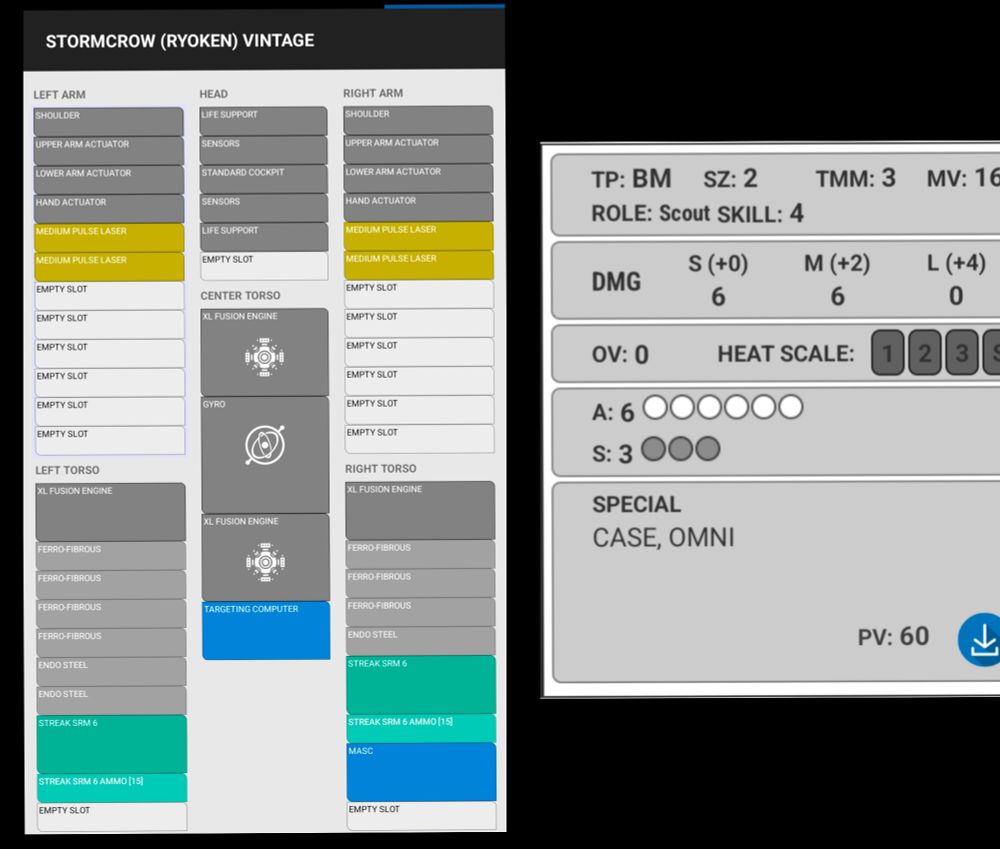The width and height of the screenshot is (1000, 849).
Task: Click the top Life Support slot in Head
Action: (x=263, y=121)
